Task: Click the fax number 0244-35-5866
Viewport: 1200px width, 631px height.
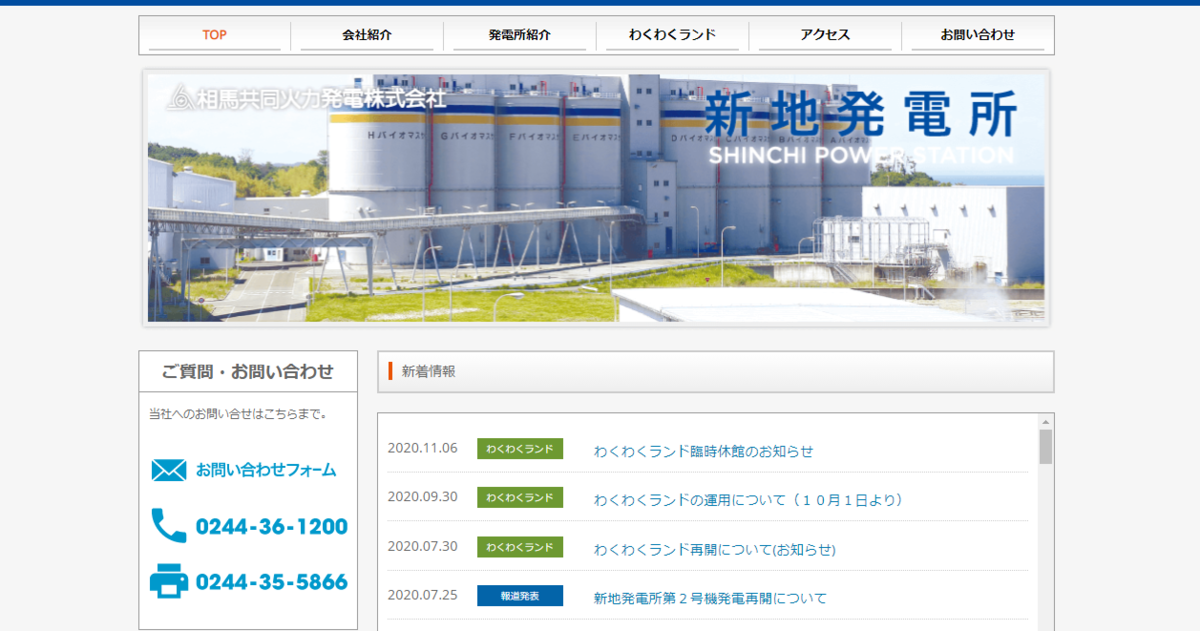Action: pyautogui.click(x=272, y=582)
